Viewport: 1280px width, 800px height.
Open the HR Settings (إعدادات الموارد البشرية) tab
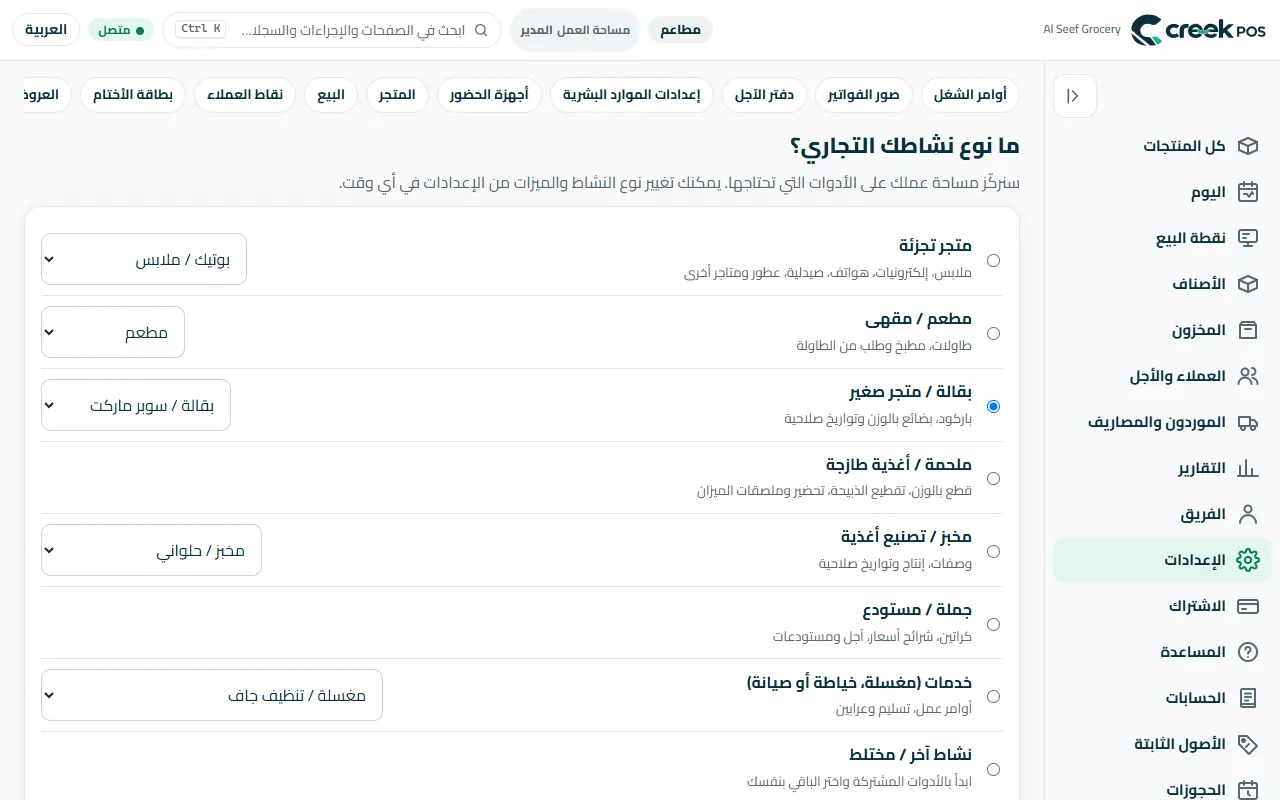point(632,95)
